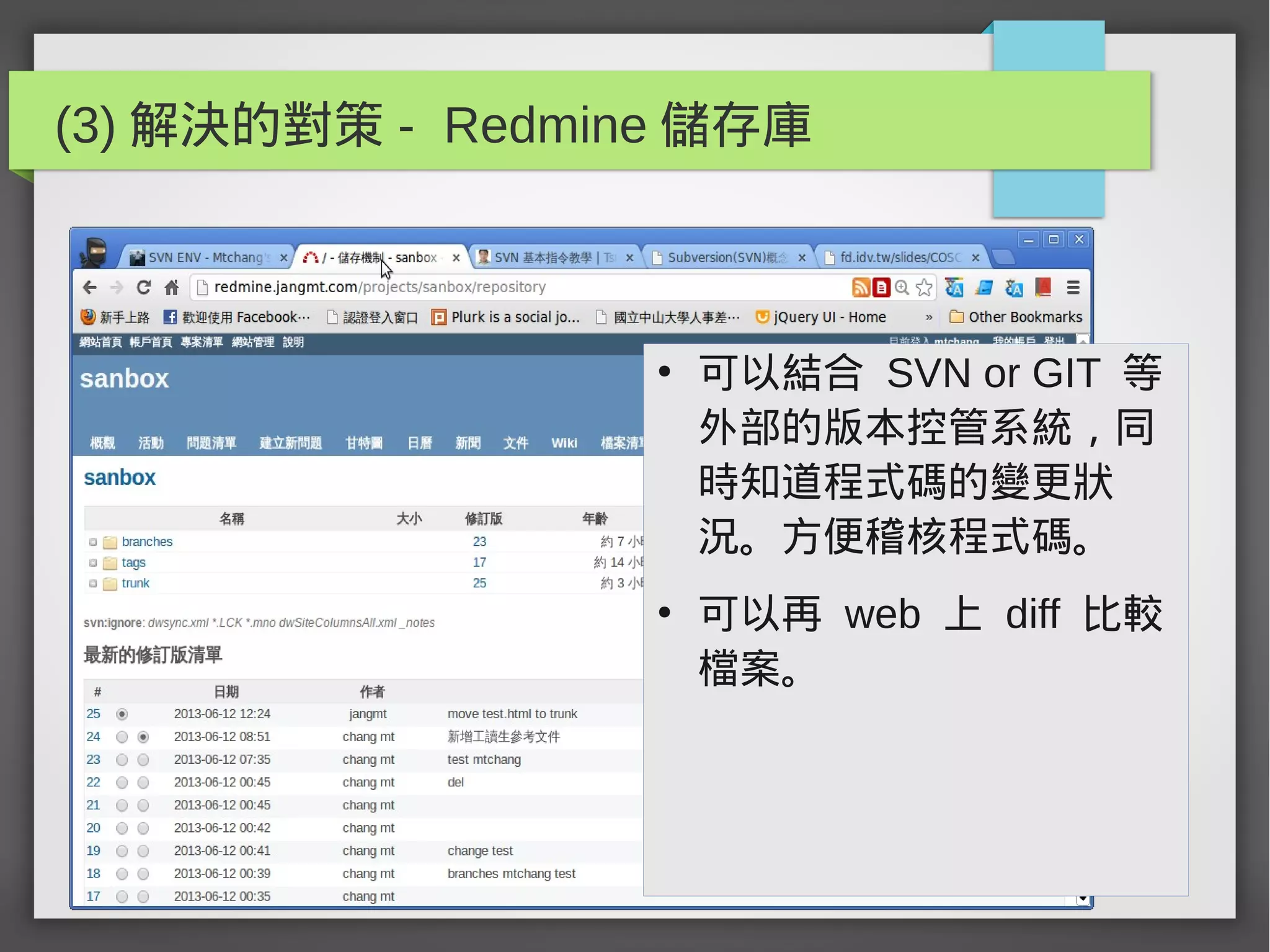
Task: Expand the tags directory tree
Action: (93, 563)
